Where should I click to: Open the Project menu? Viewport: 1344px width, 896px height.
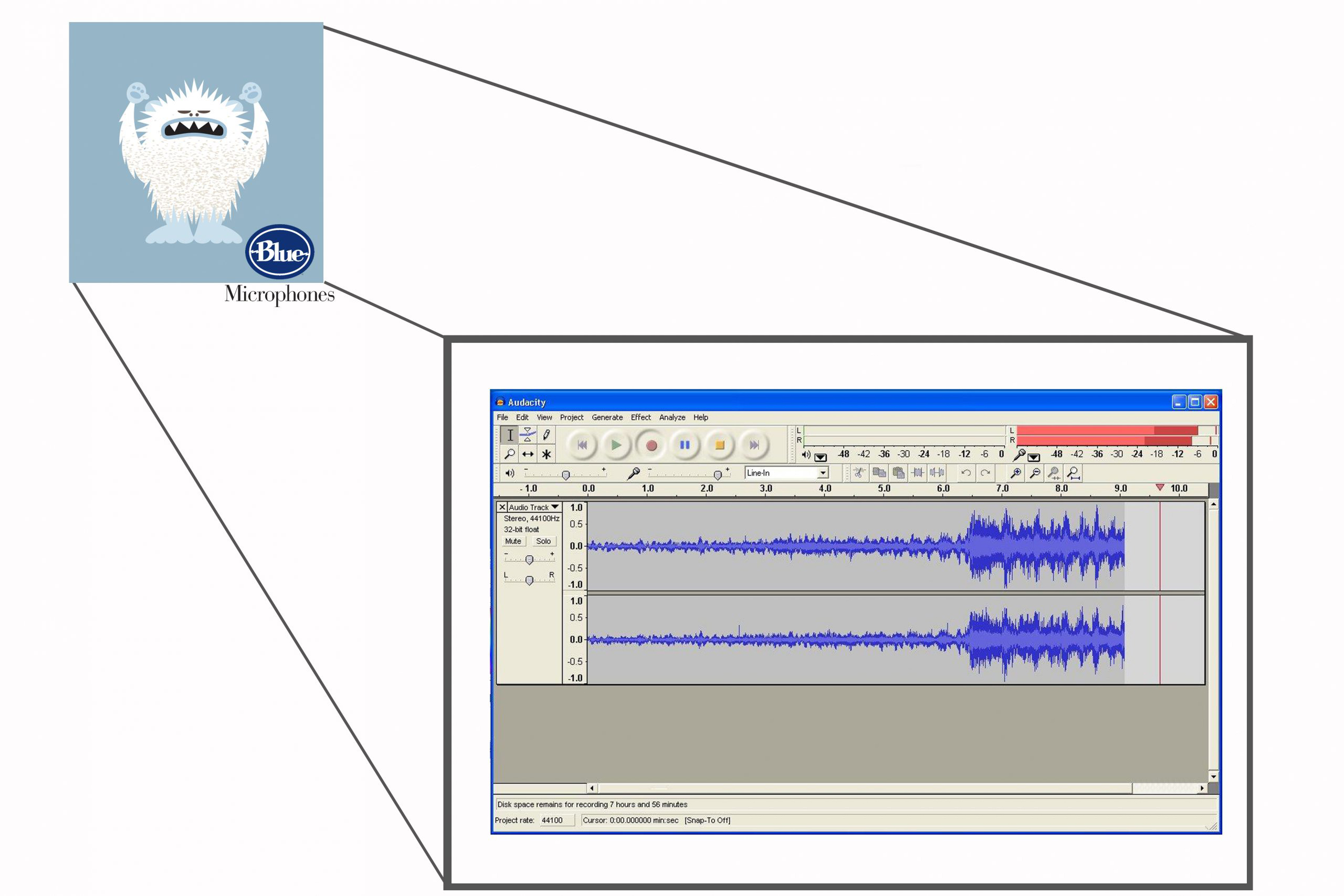[x=571, y=417]
